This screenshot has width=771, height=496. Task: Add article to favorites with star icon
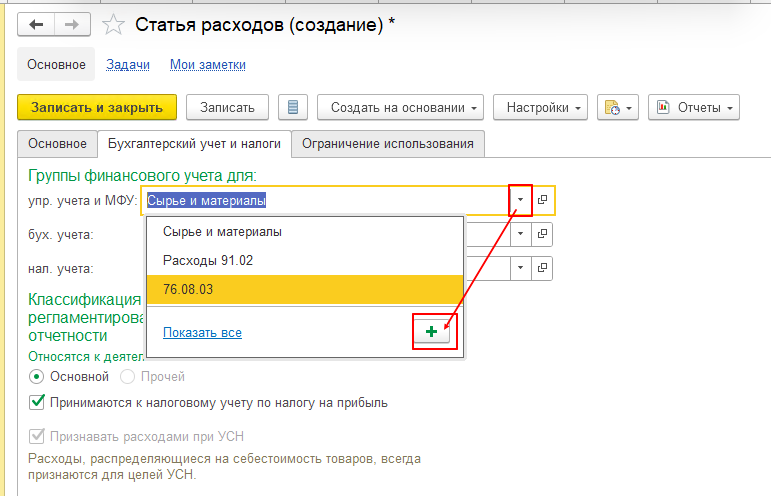(115, 25)
